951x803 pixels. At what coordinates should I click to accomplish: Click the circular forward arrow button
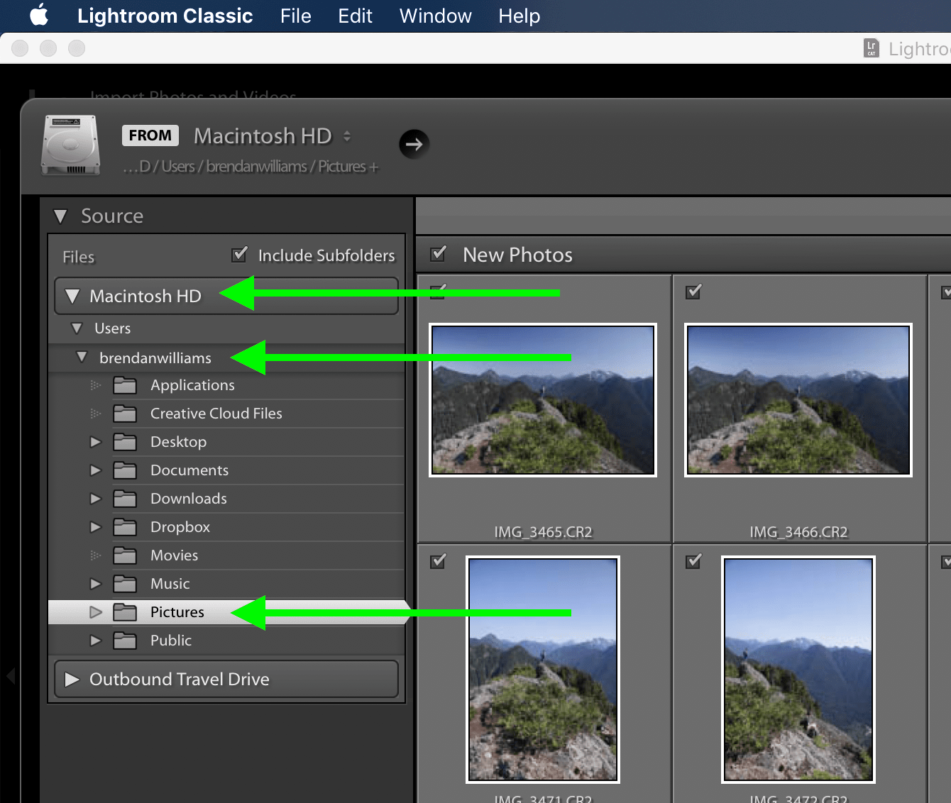tap(414, 143)
